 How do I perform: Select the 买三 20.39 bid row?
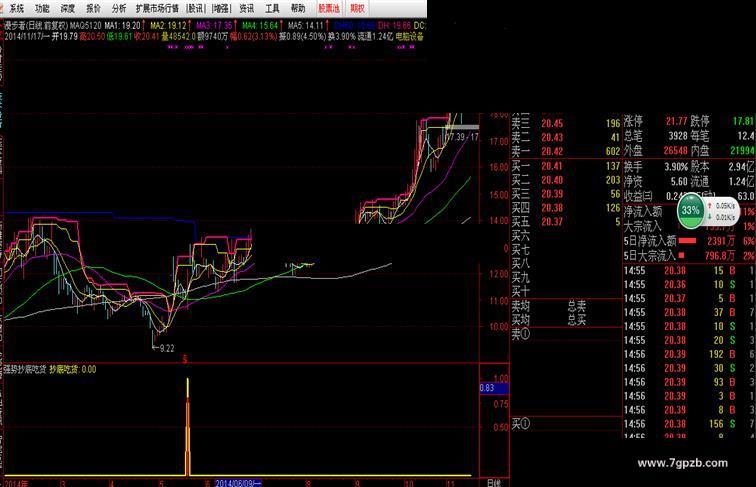click(x=566, y=194)
